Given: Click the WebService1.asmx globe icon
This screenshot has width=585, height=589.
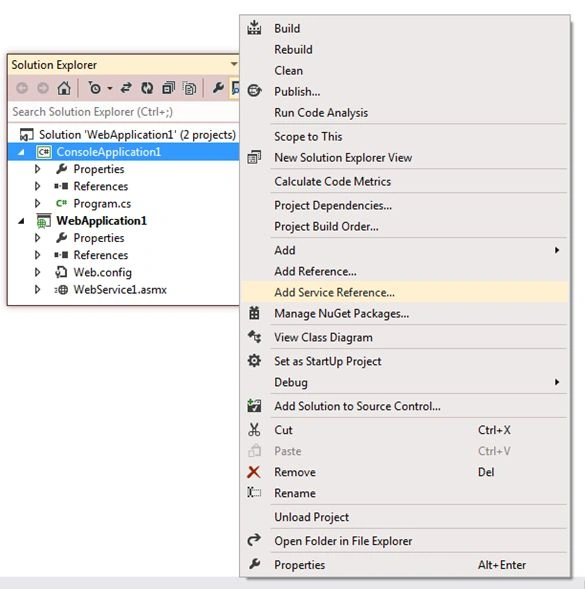Looking at the screenshot, I should click(61, 290).
